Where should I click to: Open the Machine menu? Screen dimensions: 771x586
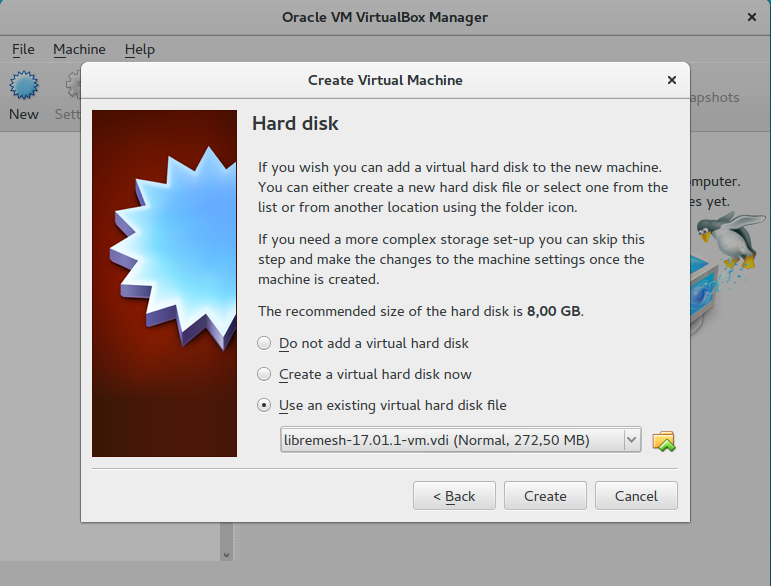pos(79,49)
